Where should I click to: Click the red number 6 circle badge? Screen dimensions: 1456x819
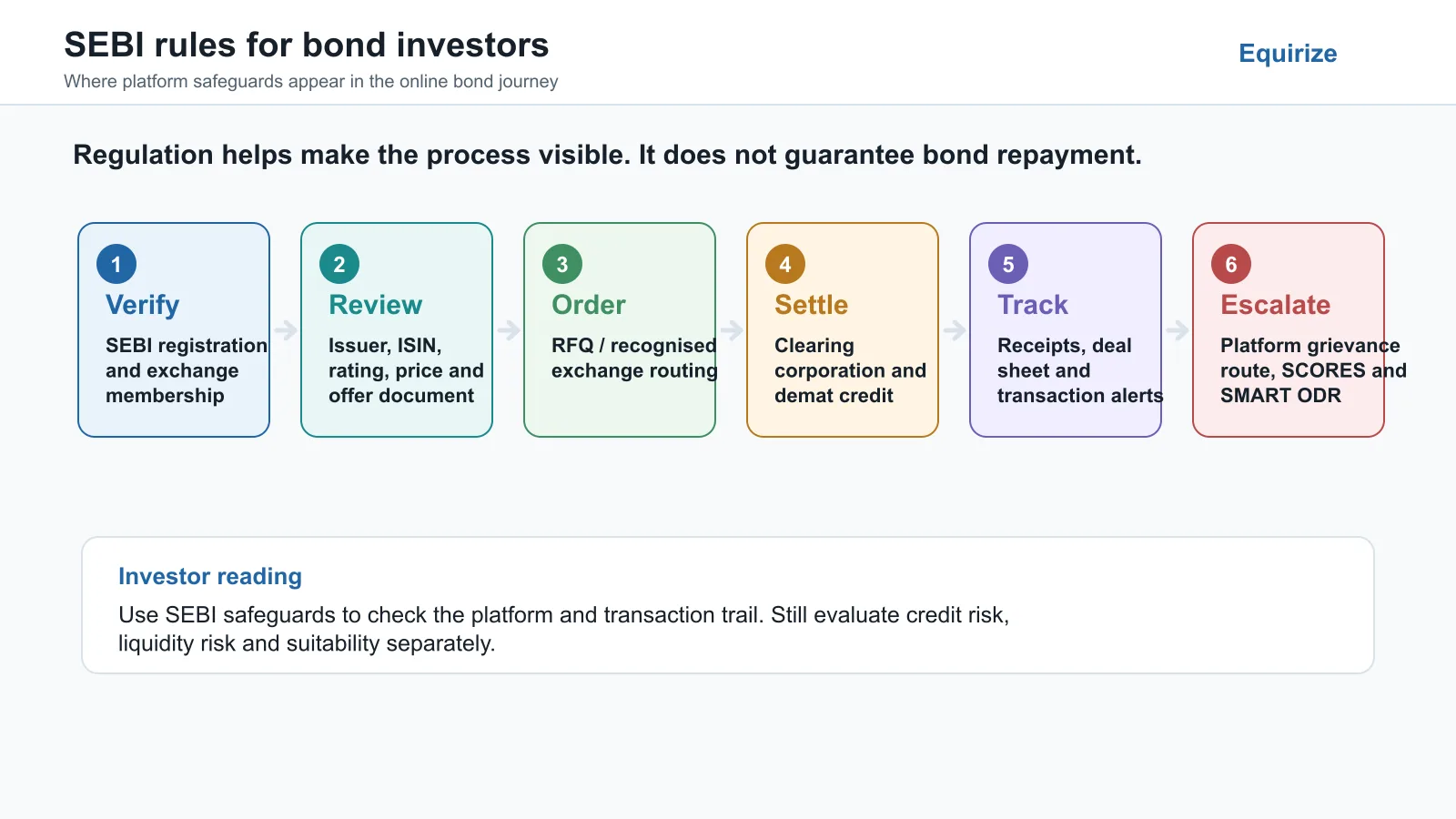(x=1231, y=264)
